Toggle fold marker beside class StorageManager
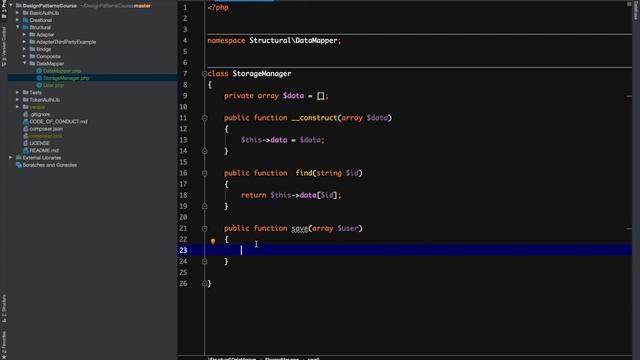 [204, 74]
